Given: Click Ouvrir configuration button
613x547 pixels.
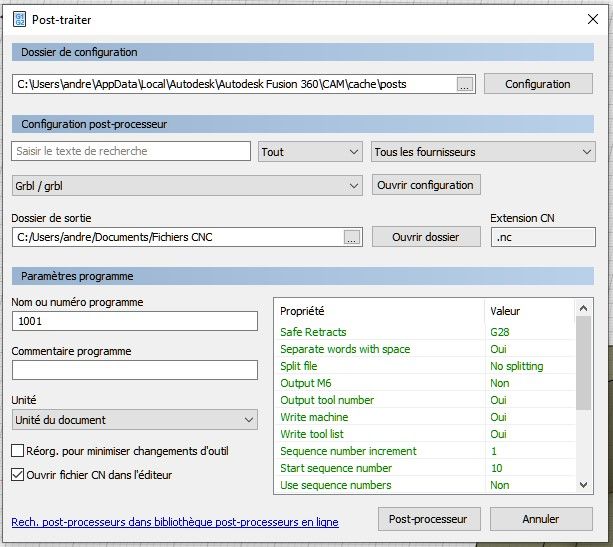Looking at the screenshot, I should point(426,185).
